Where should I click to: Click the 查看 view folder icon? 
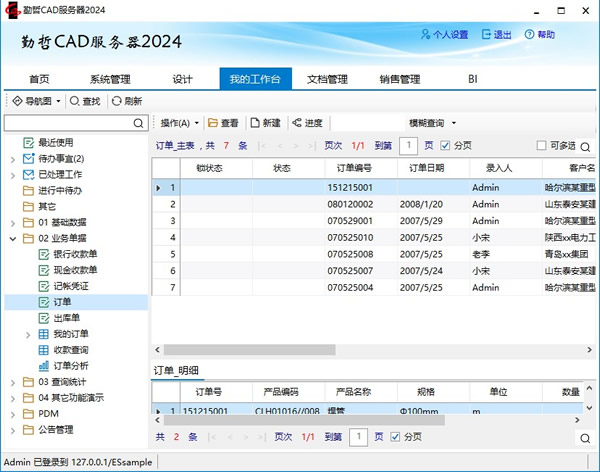click(213, 123)
